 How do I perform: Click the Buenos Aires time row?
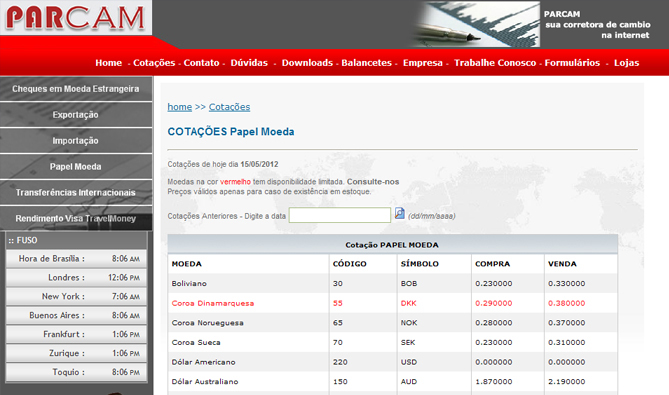coord(76,316)
